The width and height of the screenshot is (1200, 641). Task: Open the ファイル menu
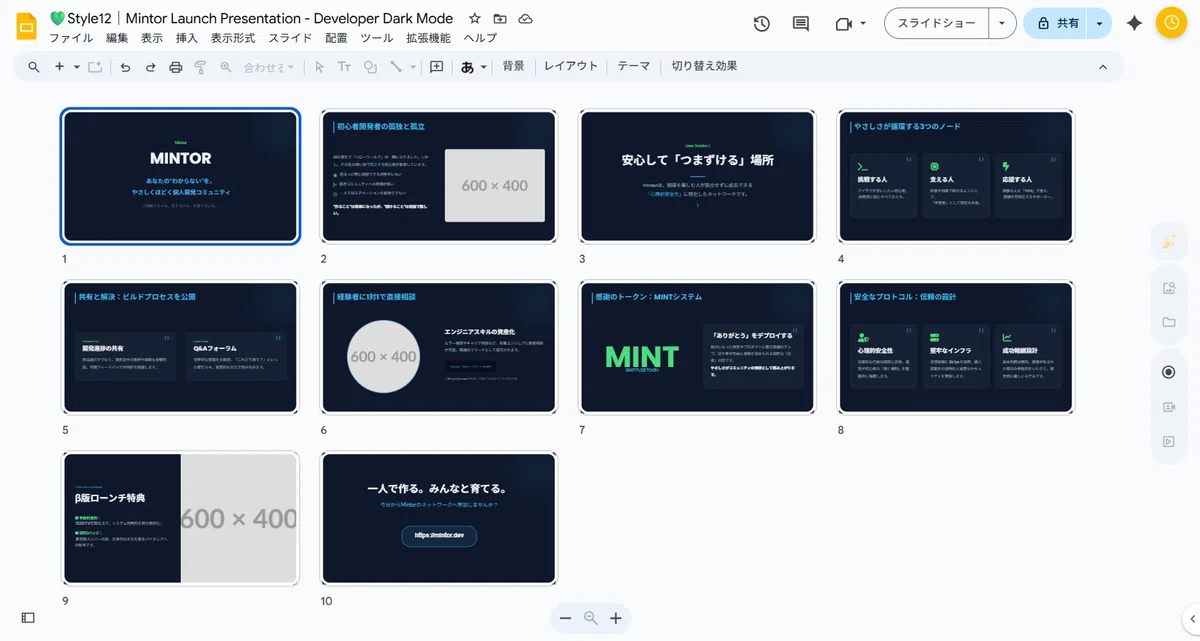pyautogui.click(x=71, y=38)
